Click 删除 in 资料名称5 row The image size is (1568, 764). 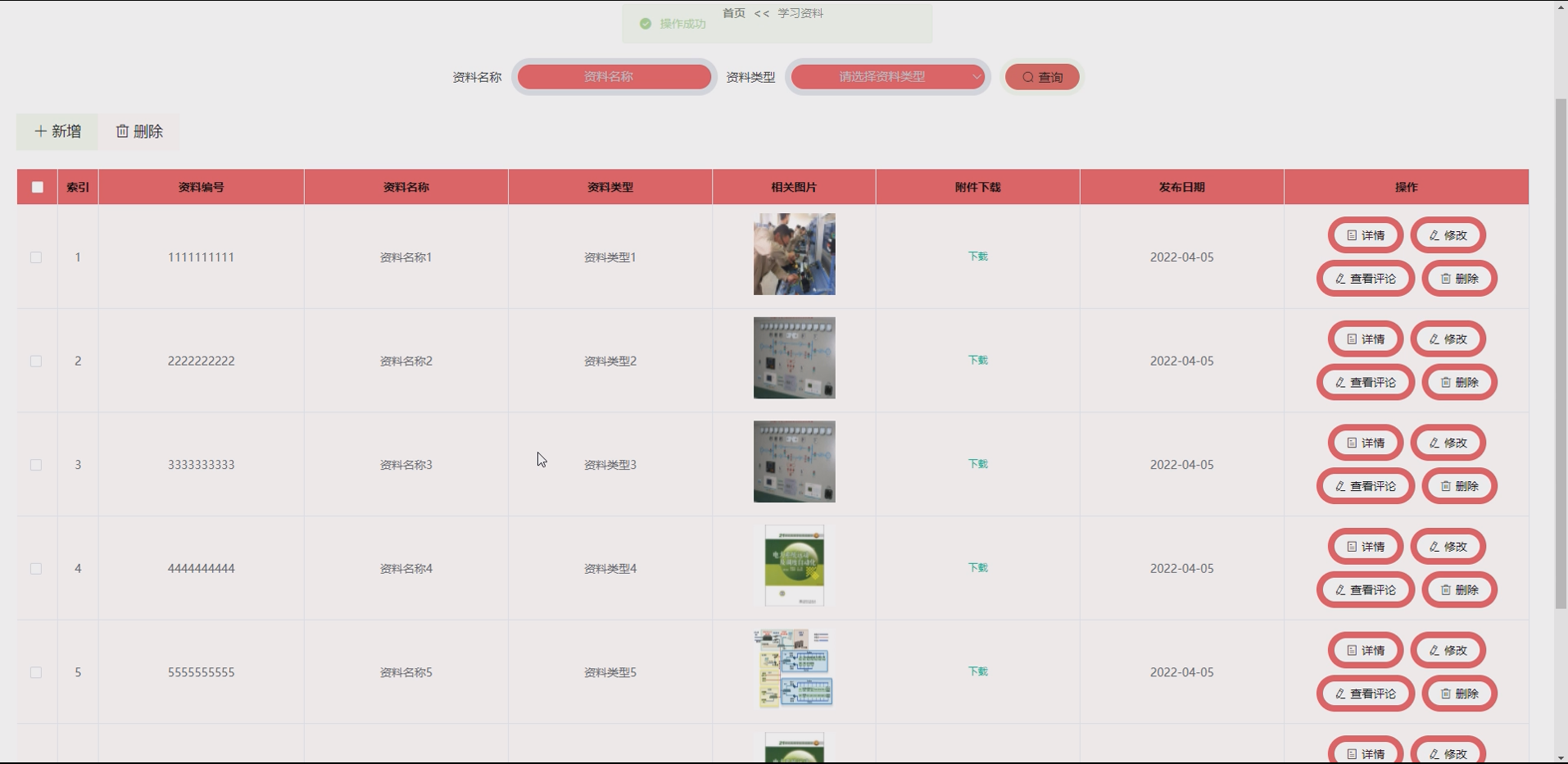1460,694
